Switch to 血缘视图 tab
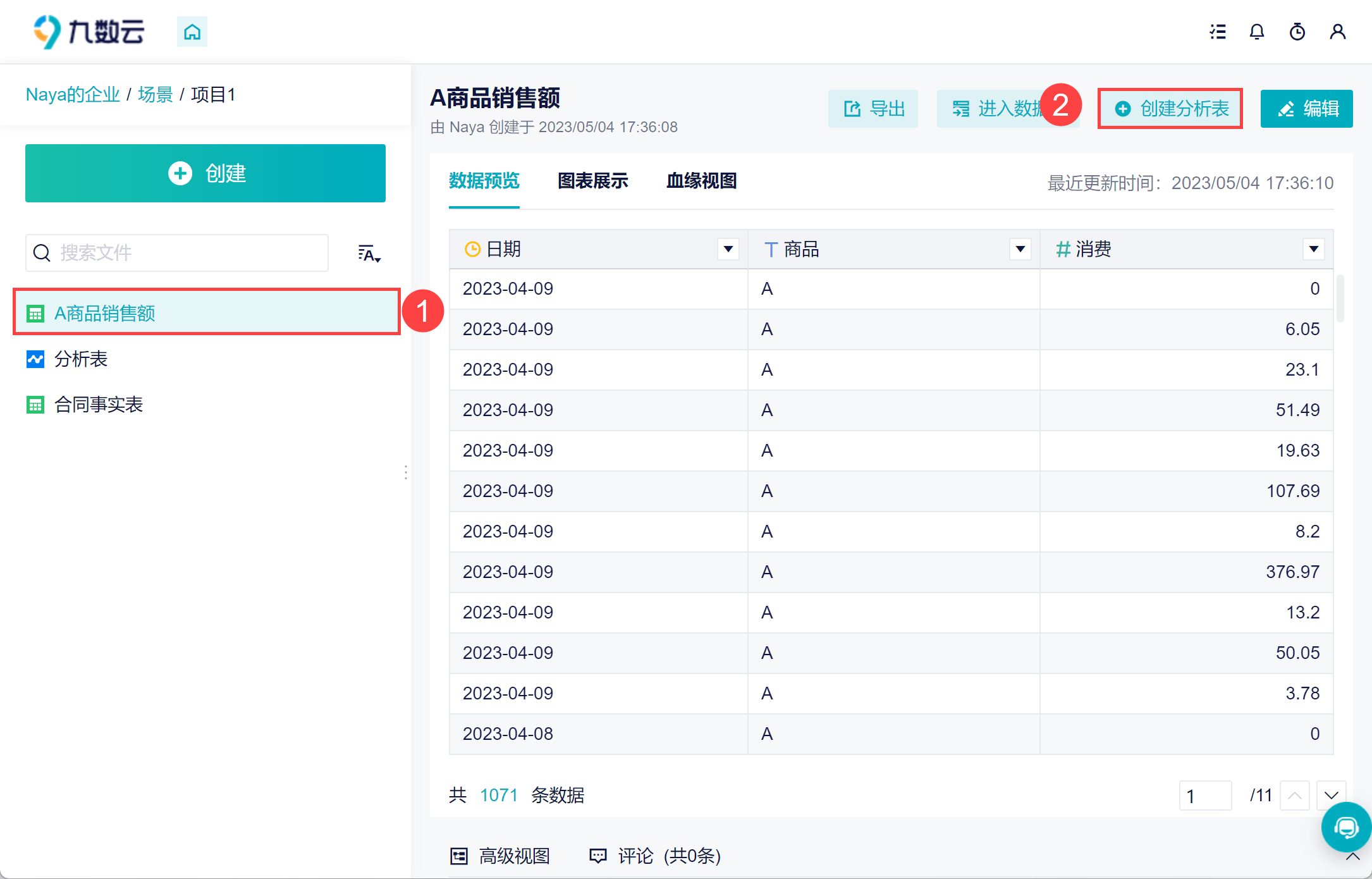 click(701, 181)
